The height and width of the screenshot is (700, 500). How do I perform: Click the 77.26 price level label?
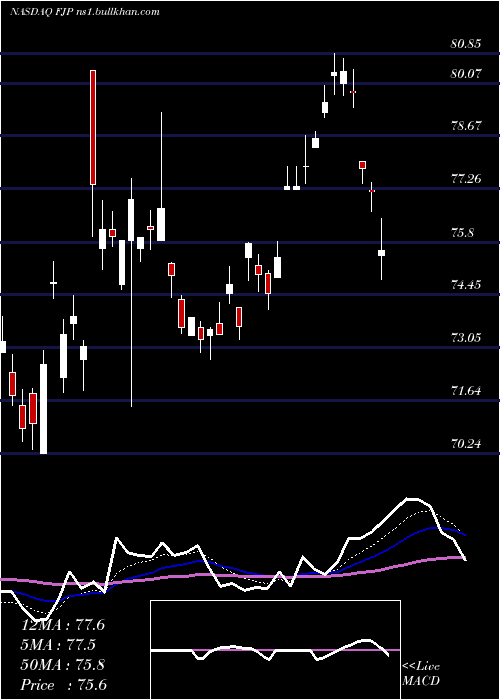point(466,179)
